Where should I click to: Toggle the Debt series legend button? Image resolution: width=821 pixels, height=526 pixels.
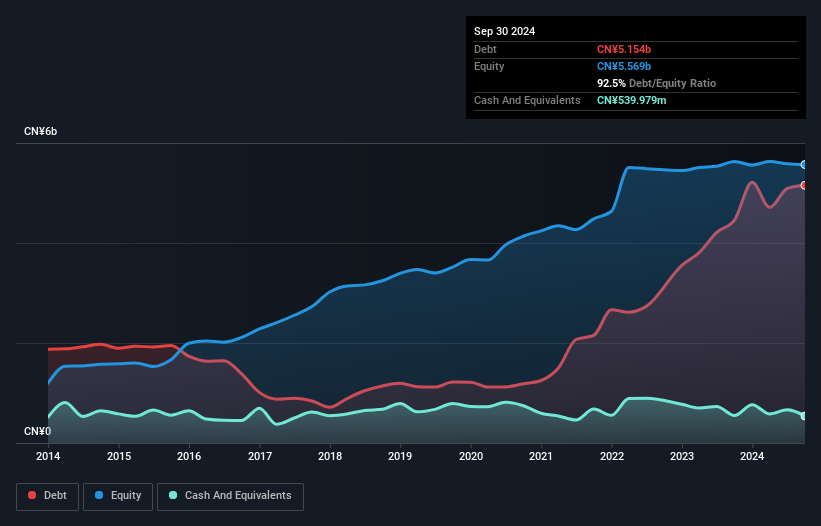pyautogui.click(x=48, y=496)
